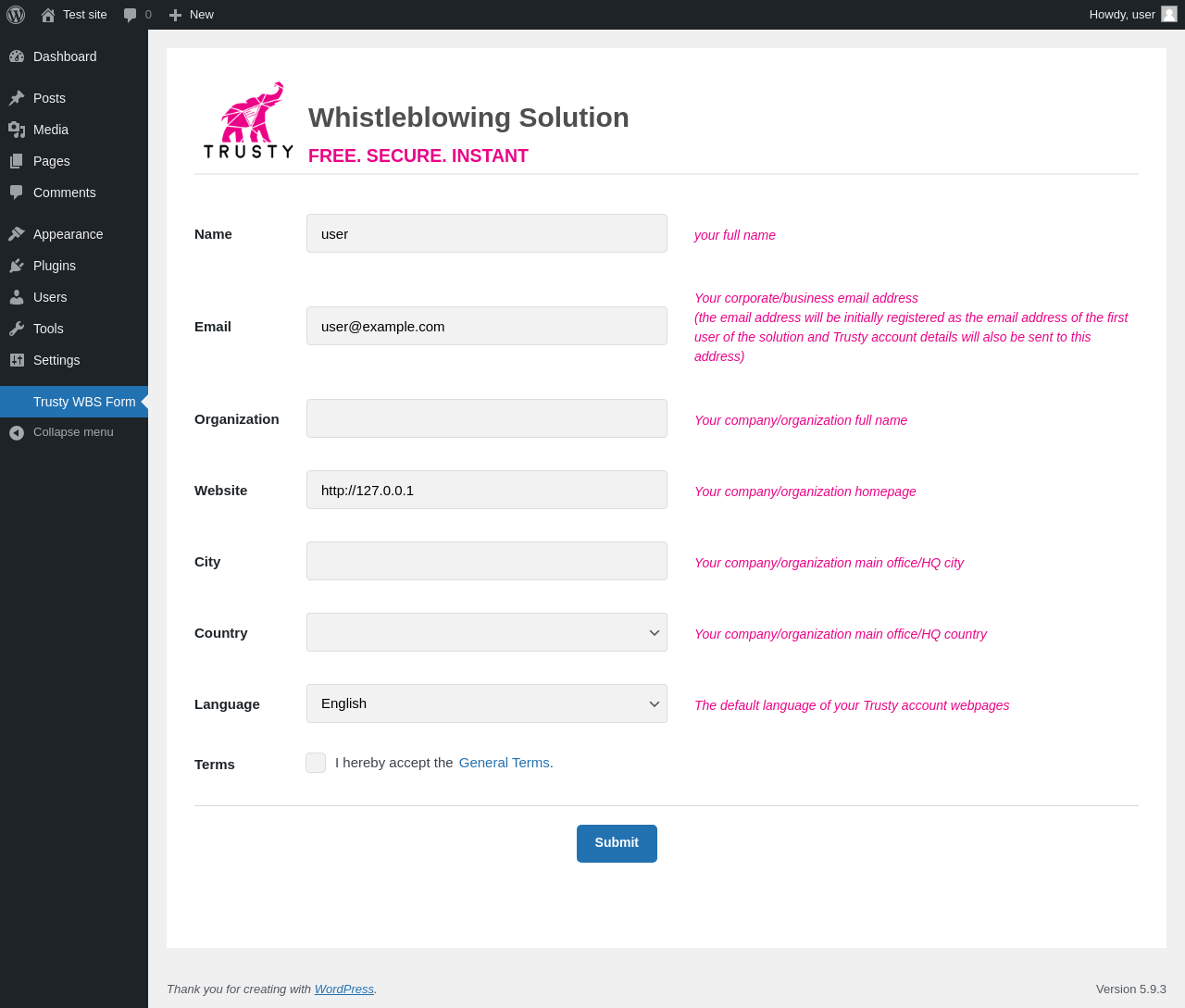
Task: Click the user avatar next to Howdy
Action: (1169, 14)
